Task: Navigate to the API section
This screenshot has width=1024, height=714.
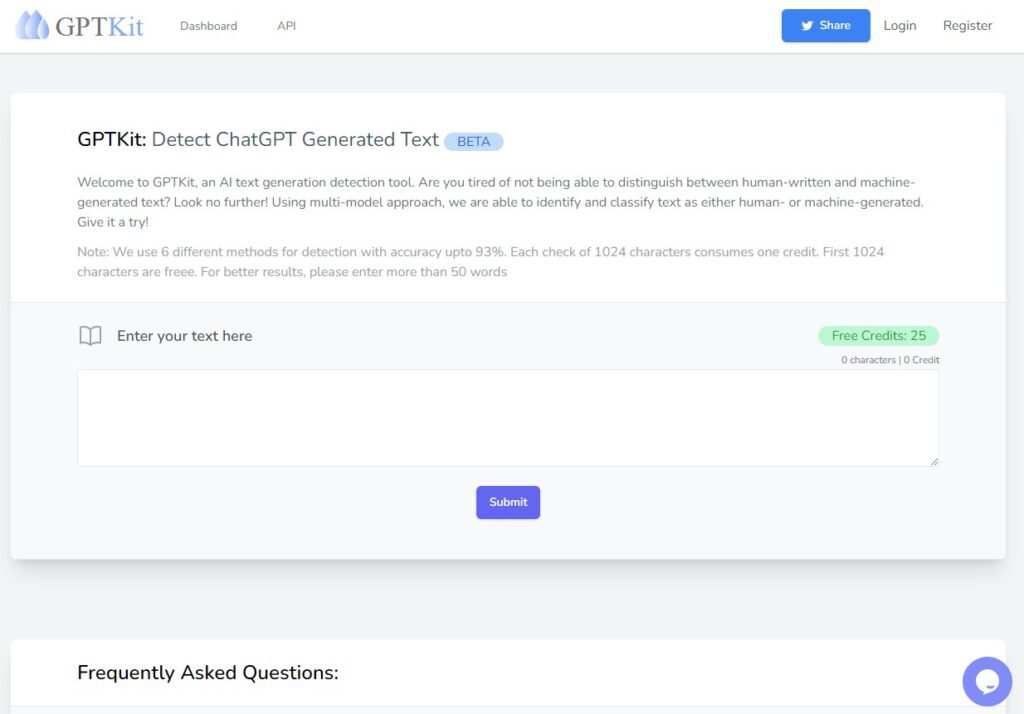Action: 286,25
